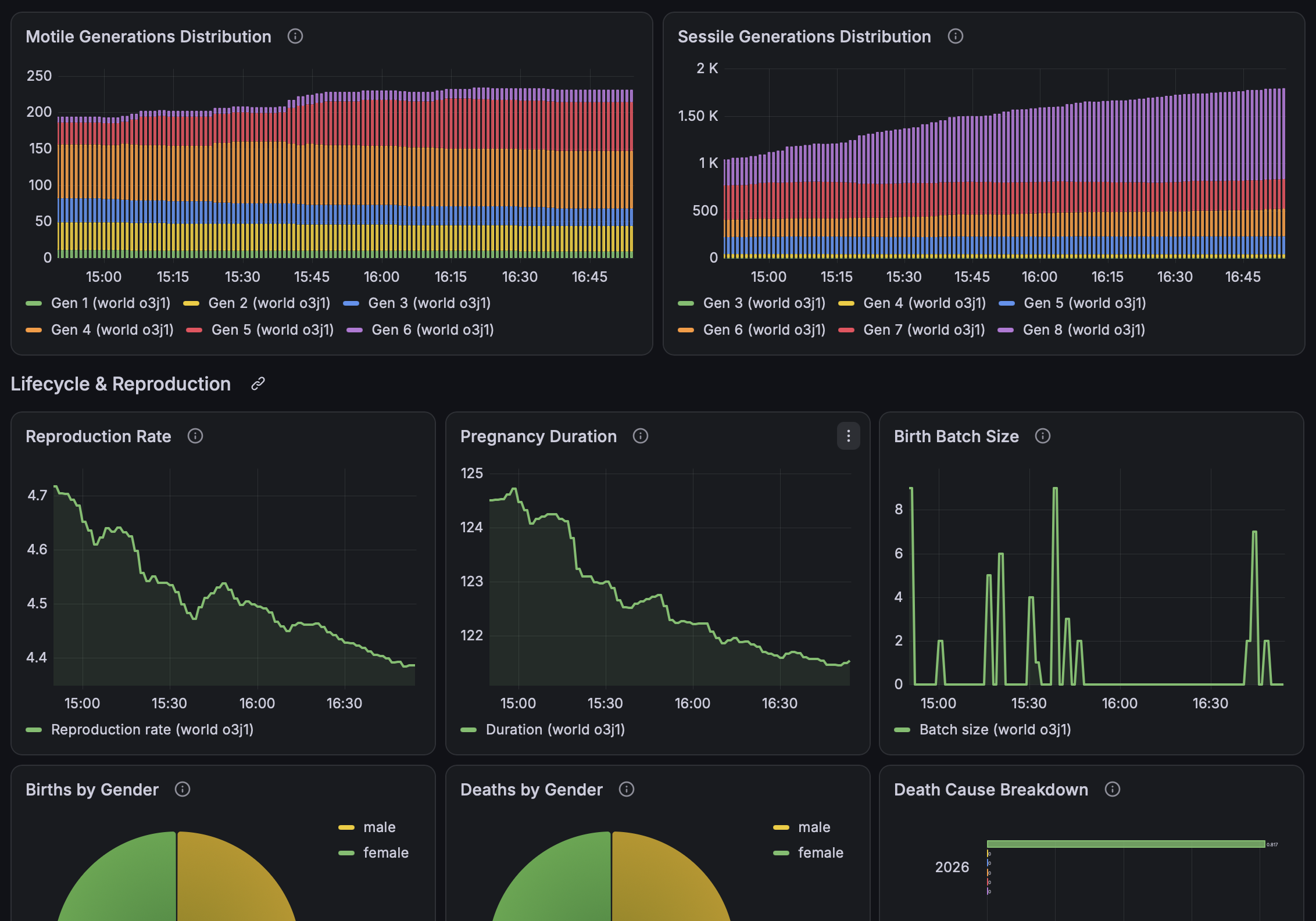Click female legend in Births by Gender
Viewport: 1316px width, 921px height.
pos(386,853)
